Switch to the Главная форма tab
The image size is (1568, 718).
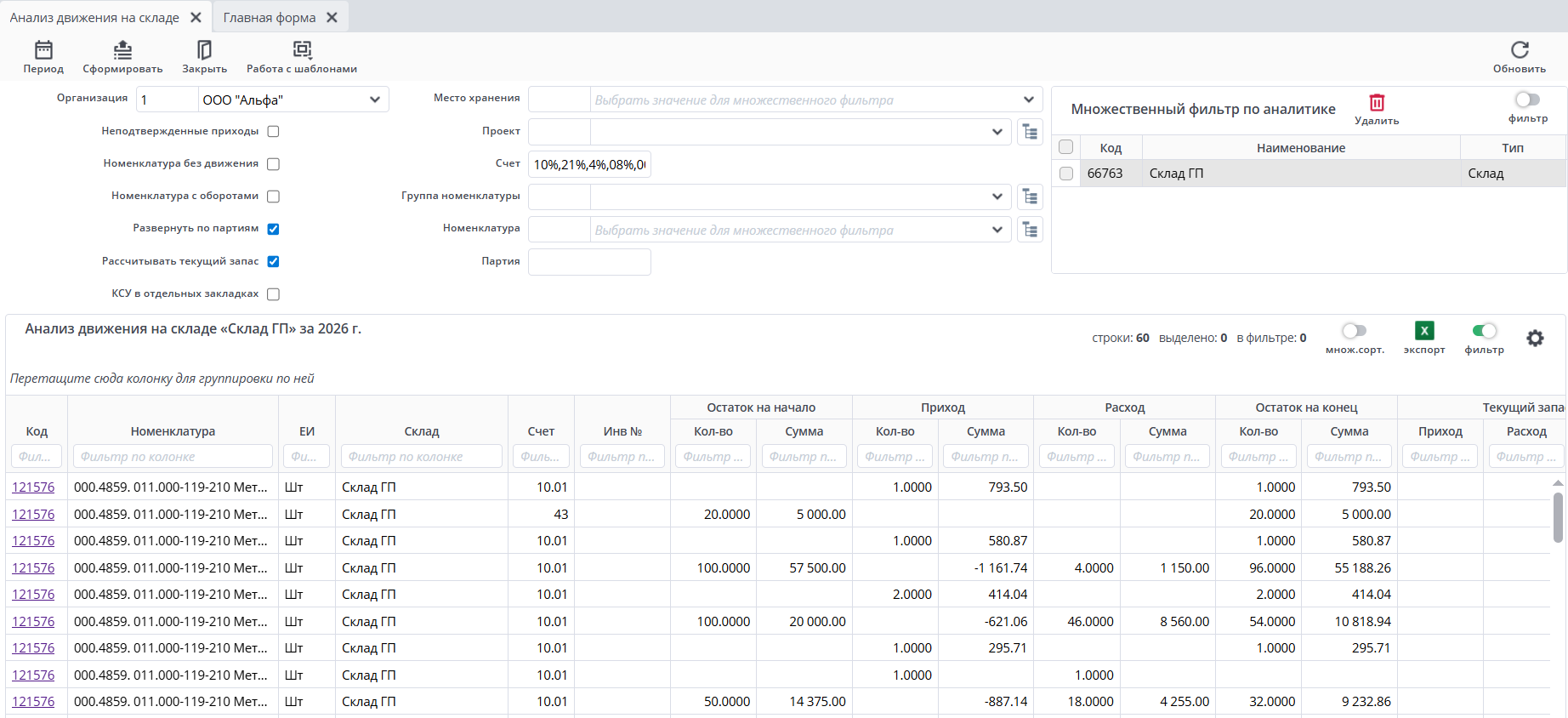[270, 17]
